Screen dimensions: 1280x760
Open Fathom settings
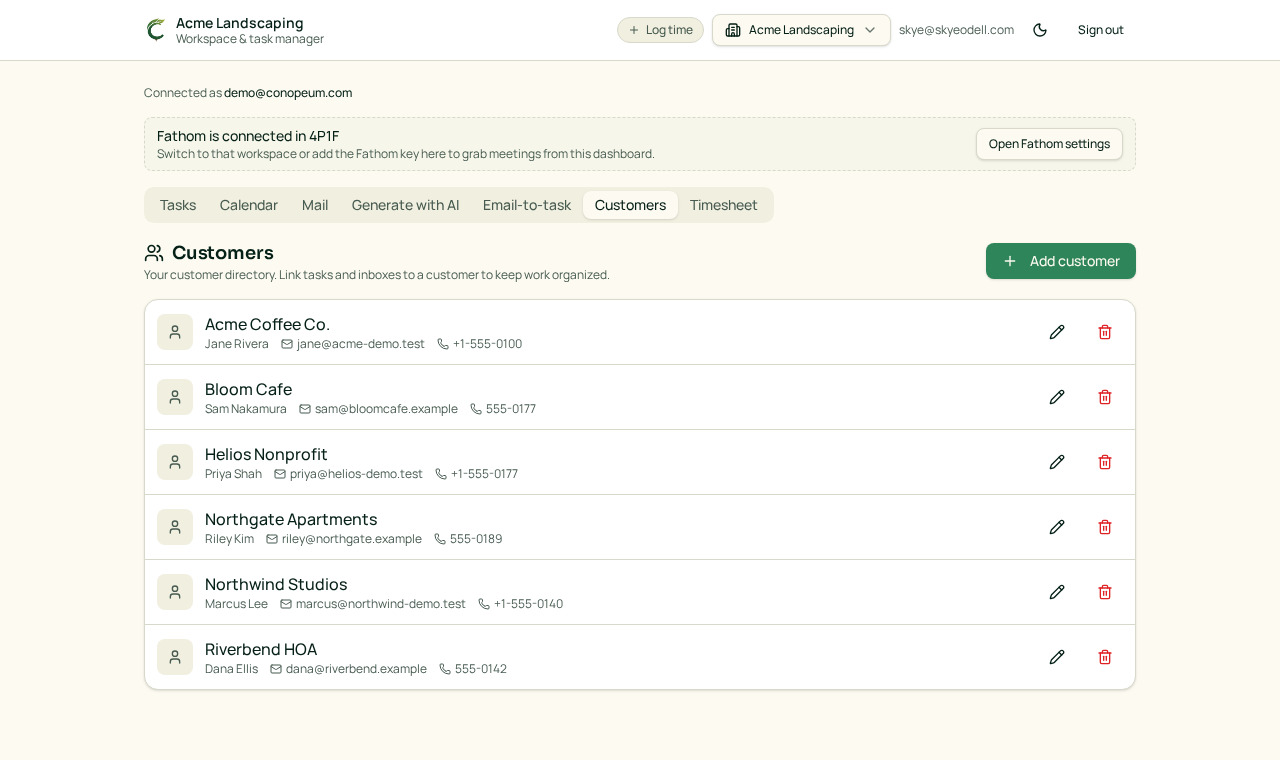point(1049,144)
